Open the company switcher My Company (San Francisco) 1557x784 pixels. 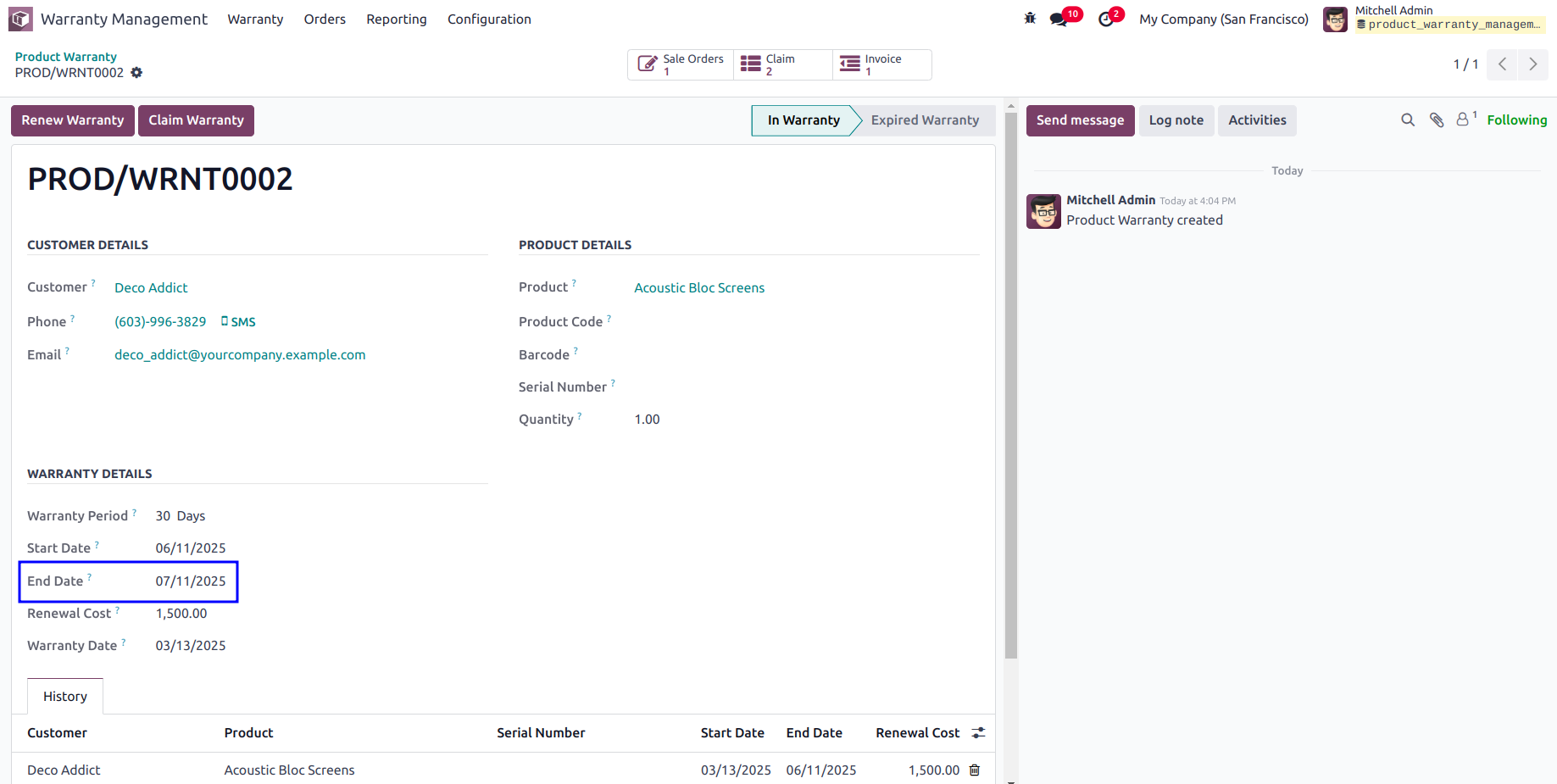click(1223, 19)
